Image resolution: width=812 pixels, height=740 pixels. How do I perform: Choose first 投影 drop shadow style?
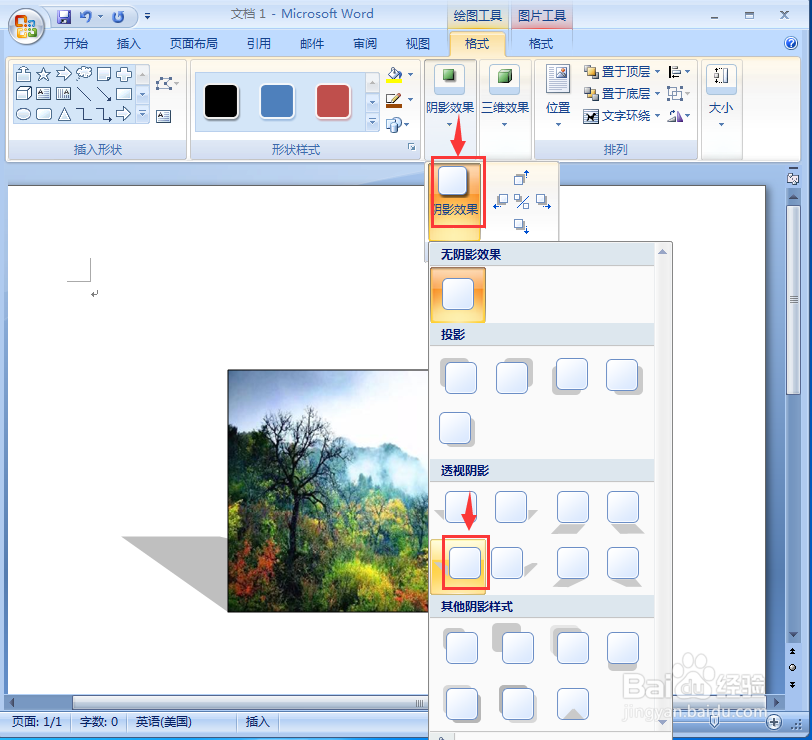point(458,376)
